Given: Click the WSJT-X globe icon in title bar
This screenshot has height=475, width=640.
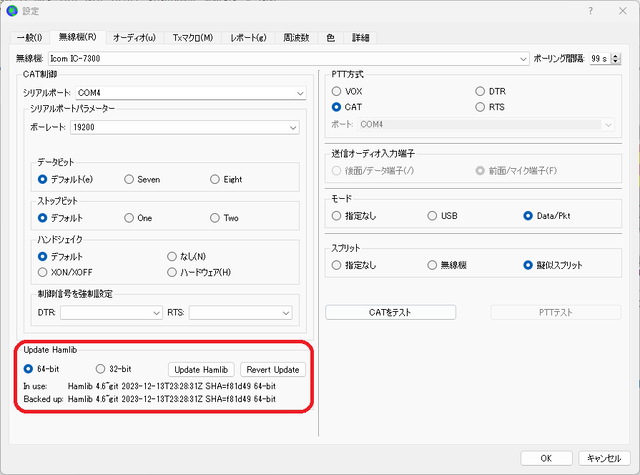Looking at the screenshot, I should pyautogui.click(x=12, y=11).
